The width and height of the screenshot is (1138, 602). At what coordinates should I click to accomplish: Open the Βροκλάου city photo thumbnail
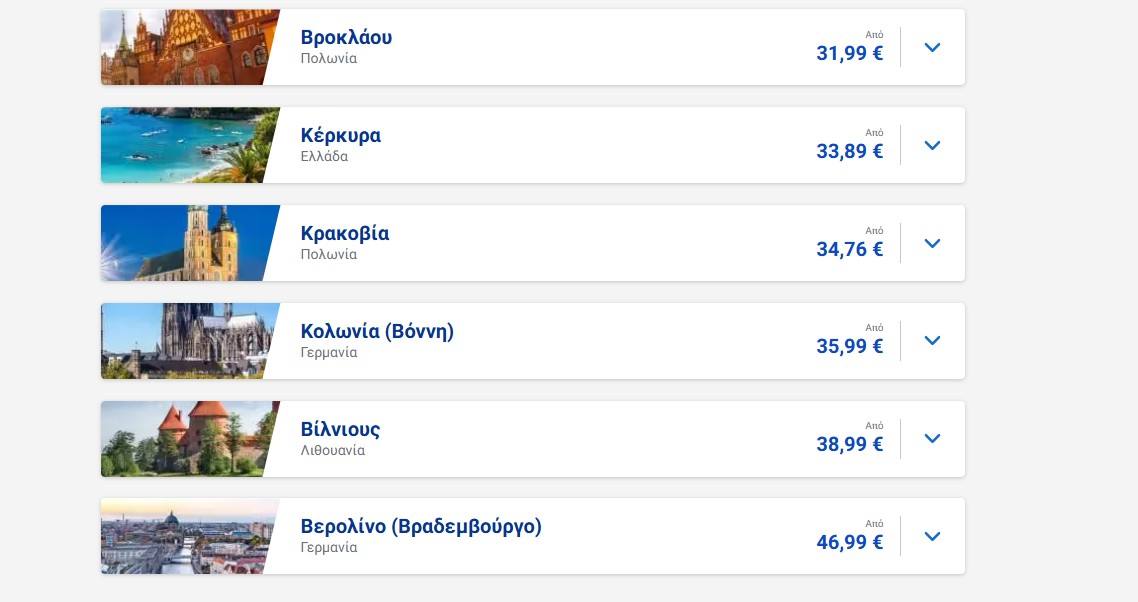pos(185,47)
